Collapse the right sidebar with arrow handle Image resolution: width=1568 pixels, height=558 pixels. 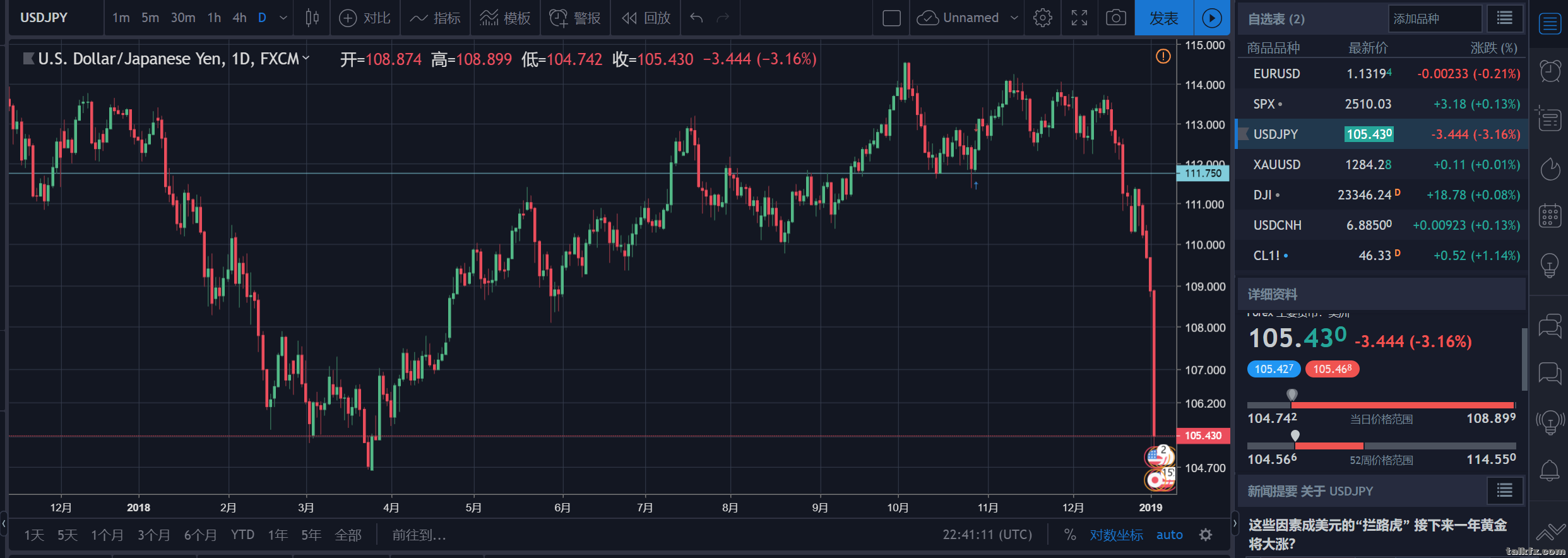(1235, 523)
